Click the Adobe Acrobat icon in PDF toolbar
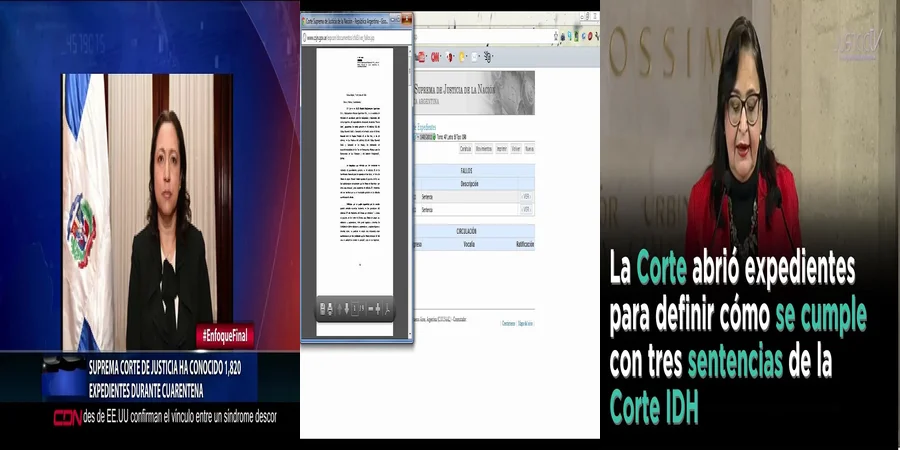The width and height of the screenshot is (900, 450). [387, 309]
